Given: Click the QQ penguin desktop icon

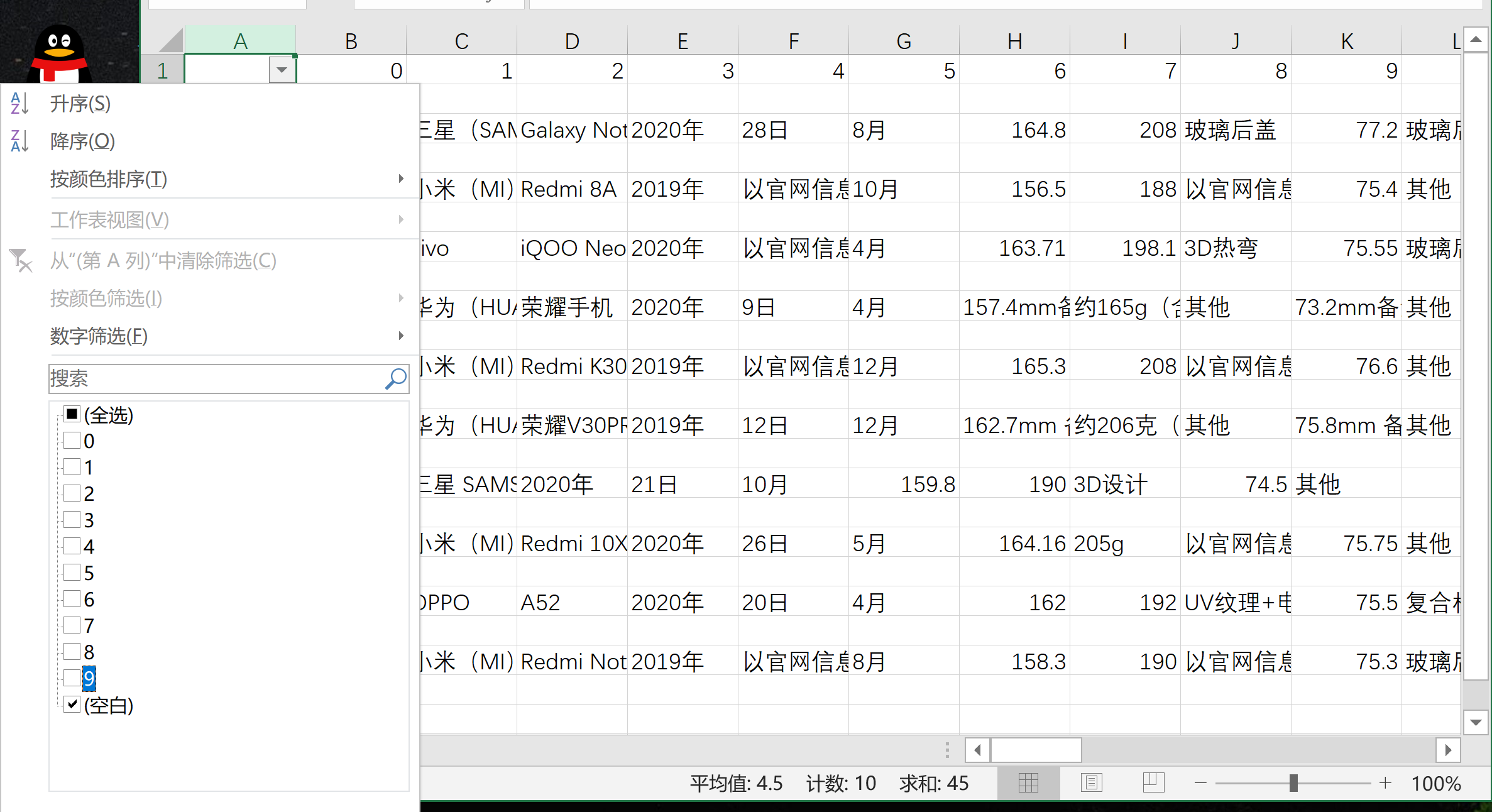Looking at the screenshot, I should tap(60, 53).
